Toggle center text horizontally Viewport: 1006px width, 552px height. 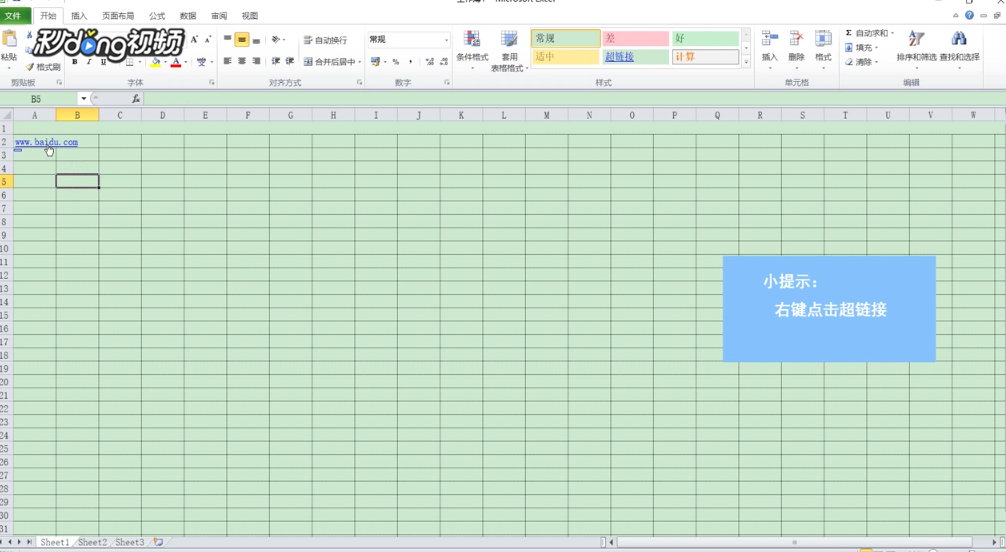click(242, 61)
